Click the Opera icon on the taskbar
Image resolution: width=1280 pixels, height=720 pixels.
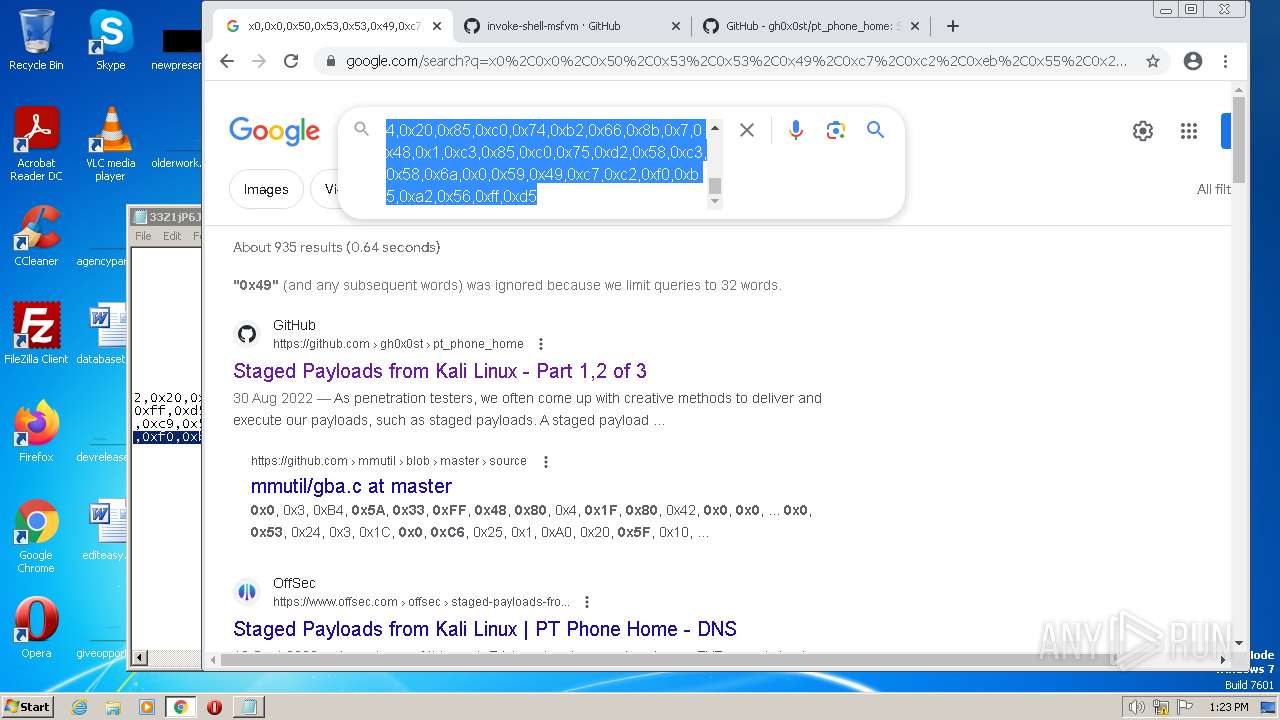214,707
